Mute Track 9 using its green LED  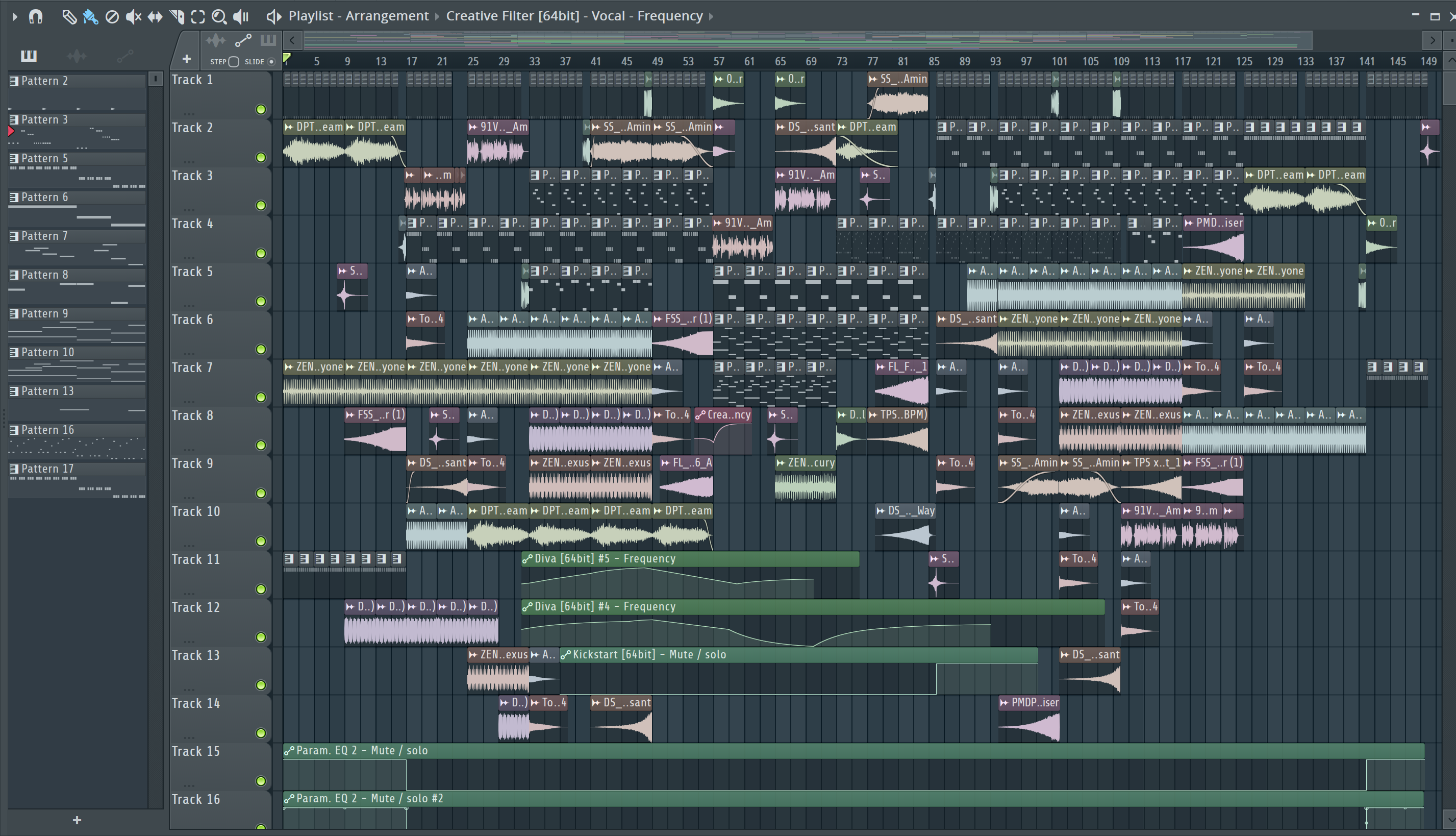(261, 493)
